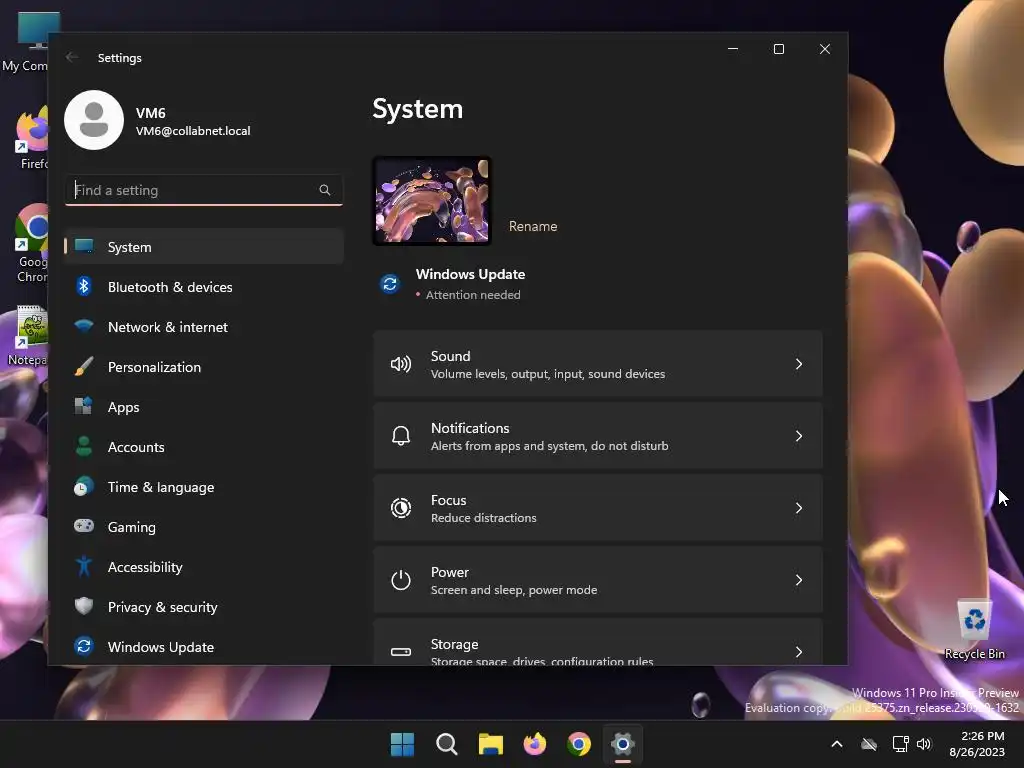Click the Wi-Fi network icon in sidebar
Image resolution: width=1024 pixels, height=768 pixels.
(84, 326)
